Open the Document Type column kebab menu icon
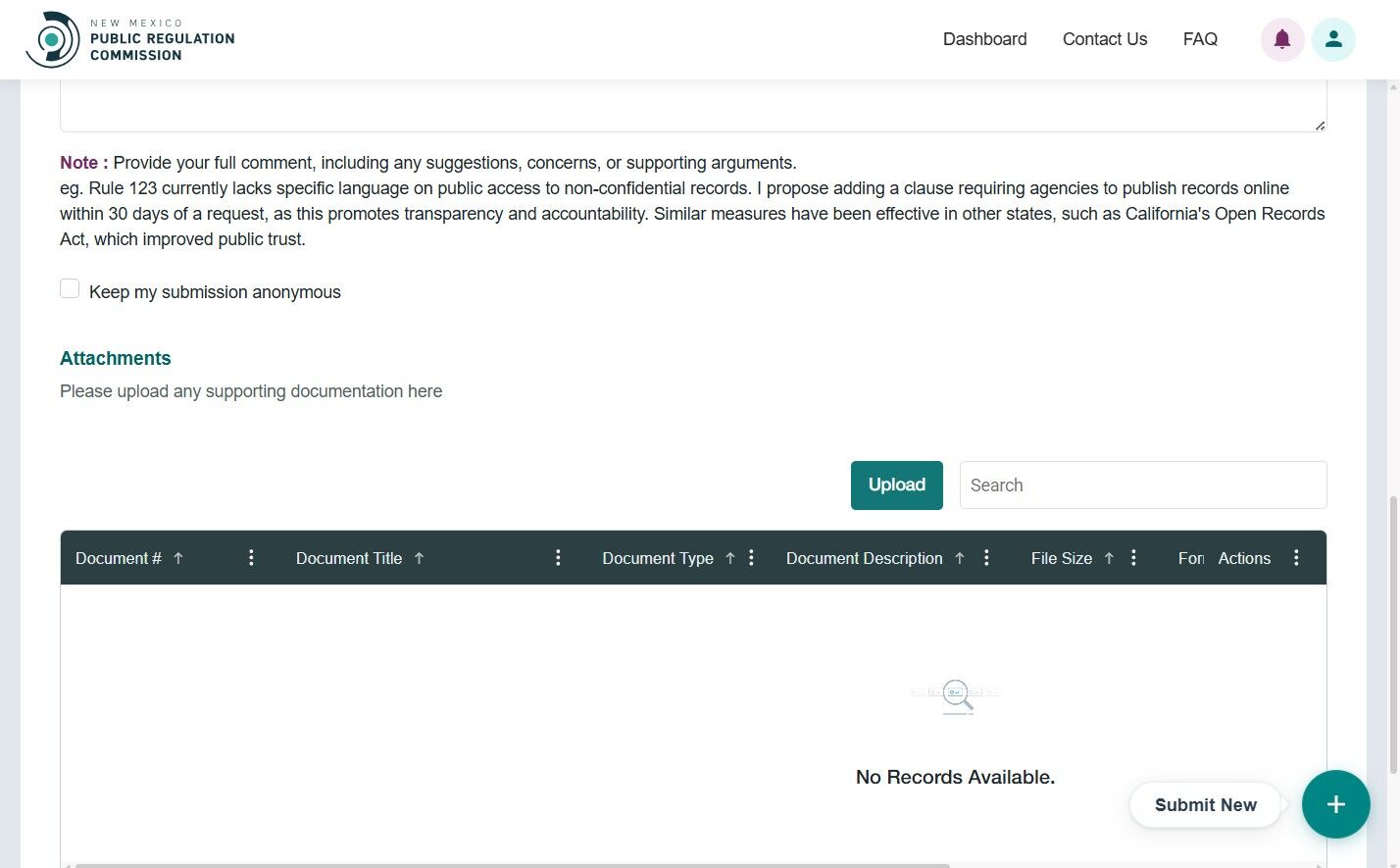This screenshot has width=1400, height=868. (751, 557)
